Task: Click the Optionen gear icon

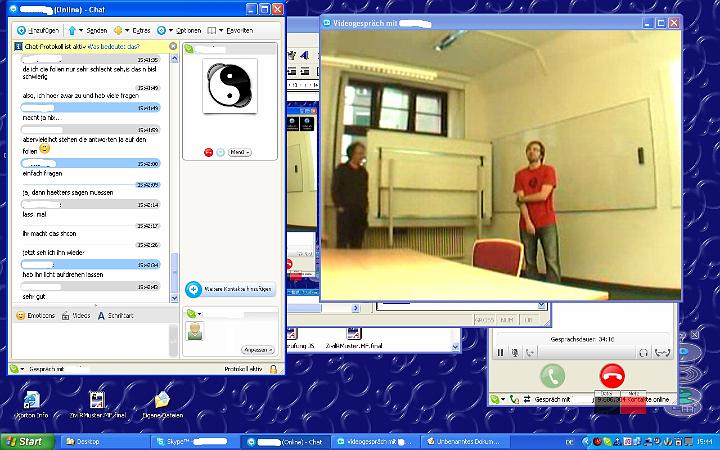Action: click(x=161, y=30)
